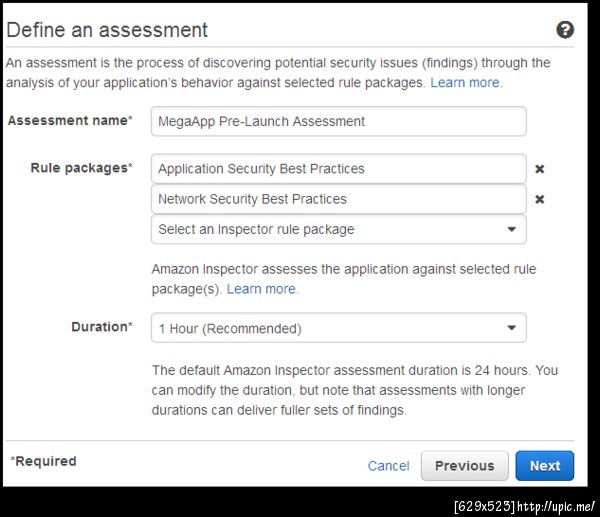Select the Application Security Best Practices field

click(x=338, y=169)
